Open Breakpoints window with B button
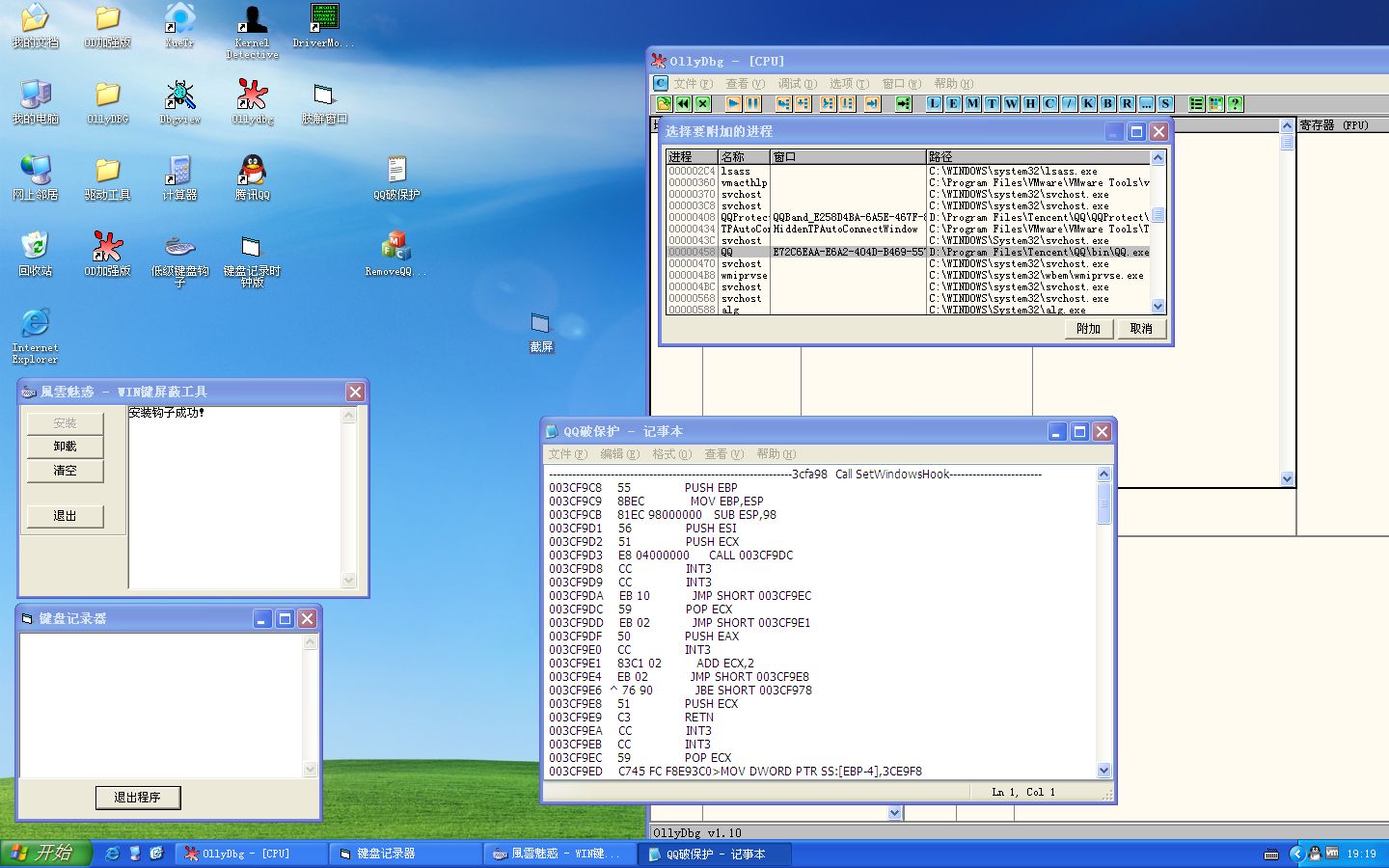This screenshot has height=868, width=1389. pos(1107,103)
